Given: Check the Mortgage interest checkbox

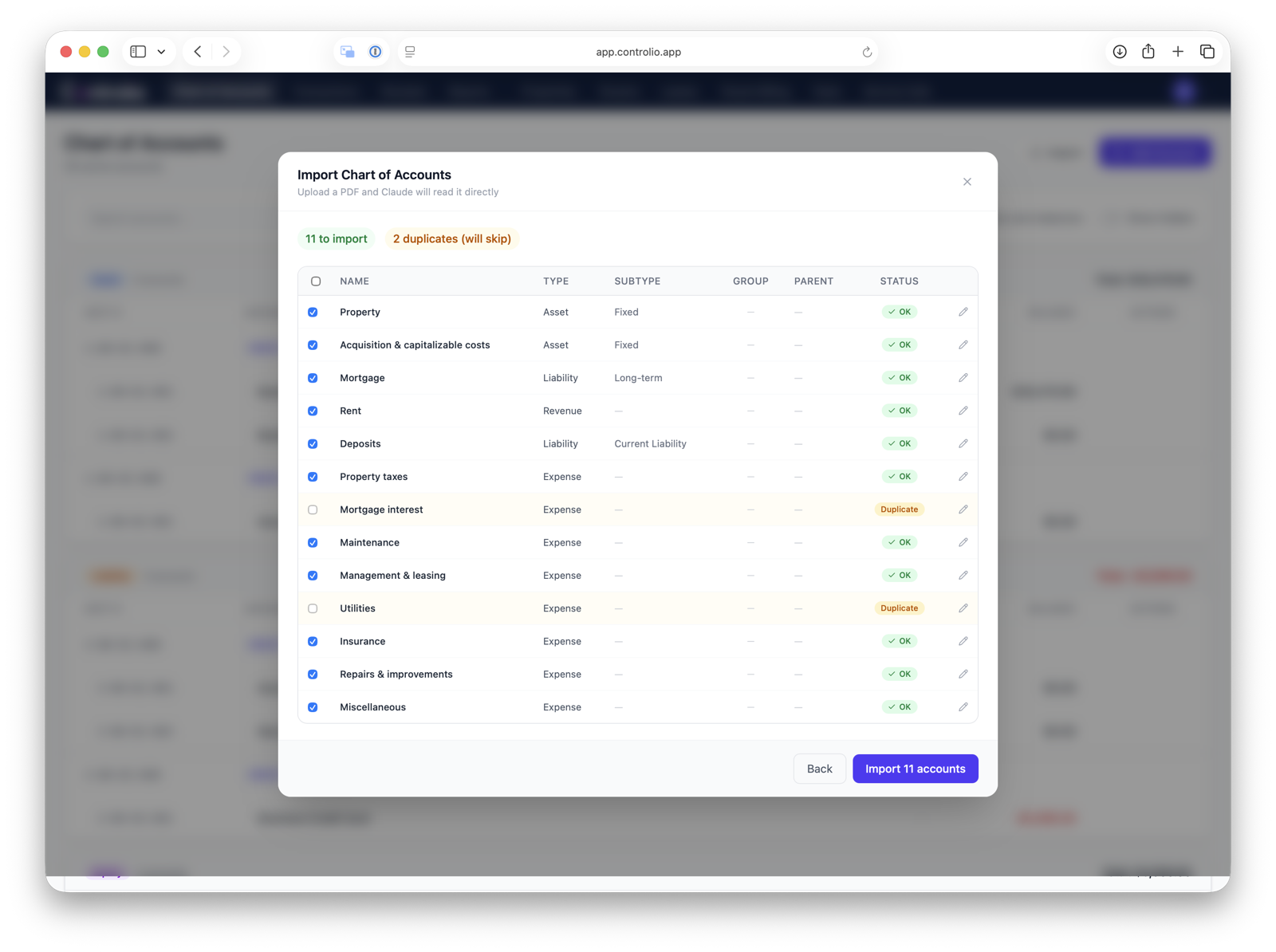Looking at the screenshot, I should click(313, 509).
